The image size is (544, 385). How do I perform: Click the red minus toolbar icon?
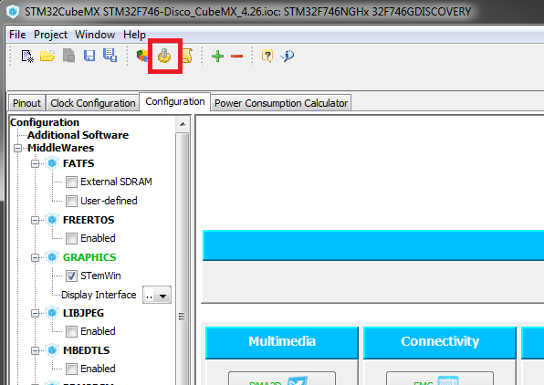click(x=237, y=56)
